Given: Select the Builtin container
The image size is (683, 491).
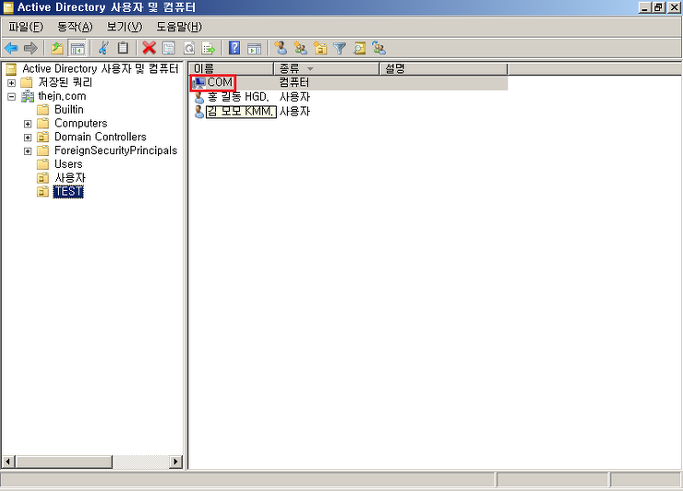Looking at the screenshot, I should pyautogui.click(x=69, y=110).
